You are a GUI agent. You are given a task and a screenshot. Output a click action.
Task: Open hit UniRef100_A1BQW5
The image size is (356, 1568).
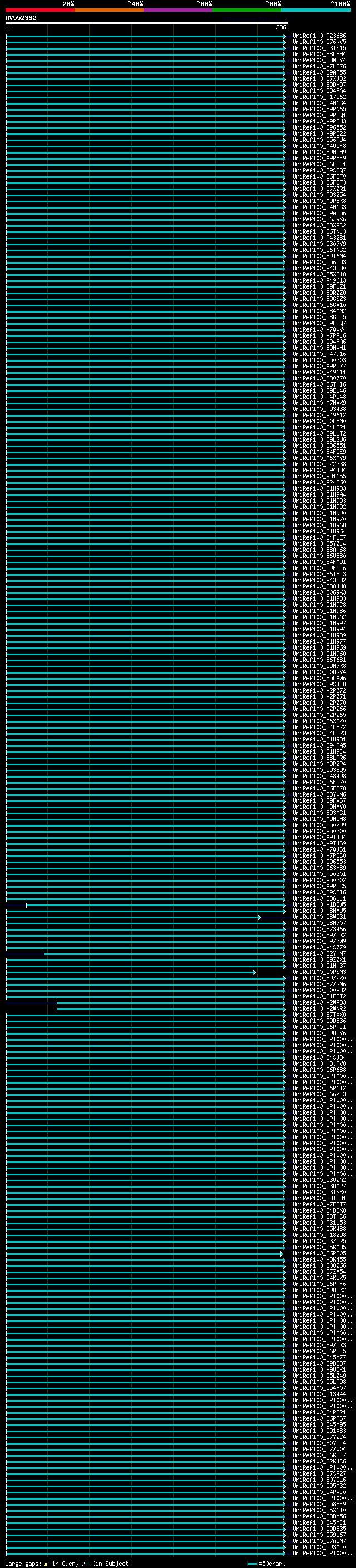pos(319,904)
